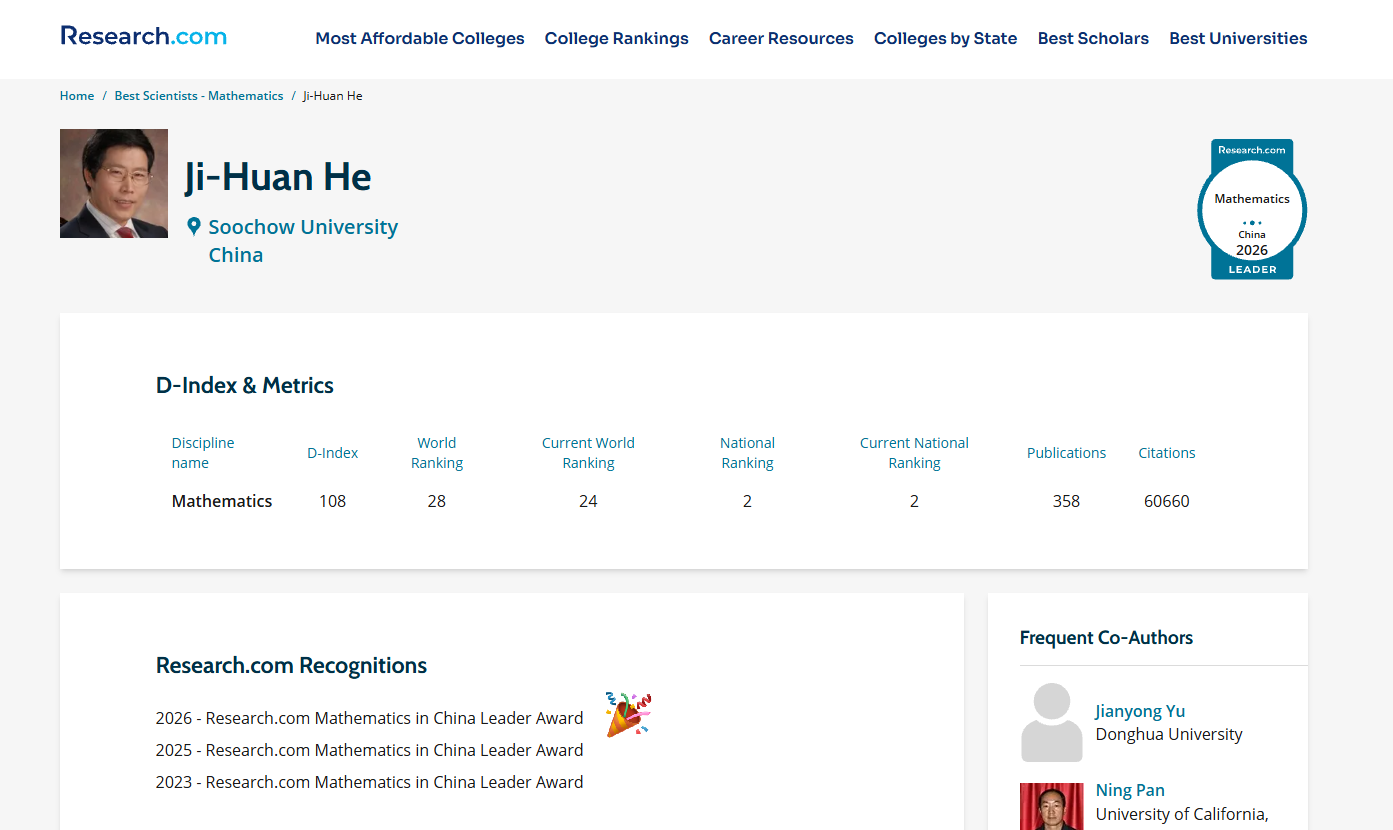Open Colleges by State menu

point(946,38)
